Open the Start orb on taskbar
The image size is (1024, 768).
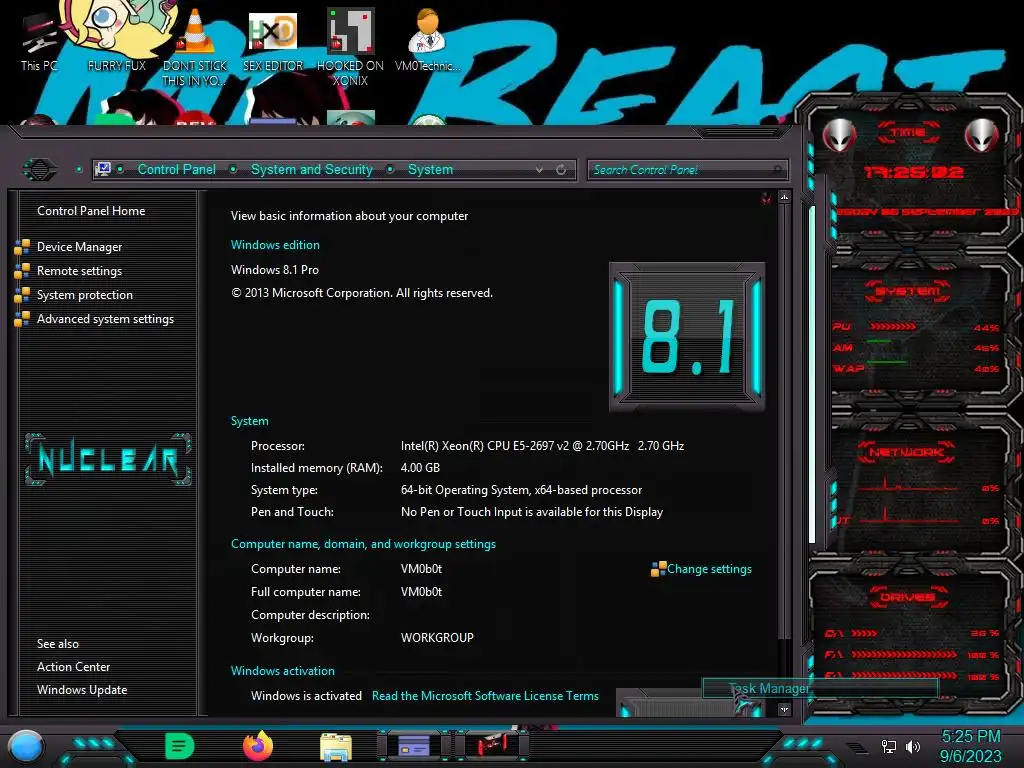pyautogui.click(x=26, y=747)
